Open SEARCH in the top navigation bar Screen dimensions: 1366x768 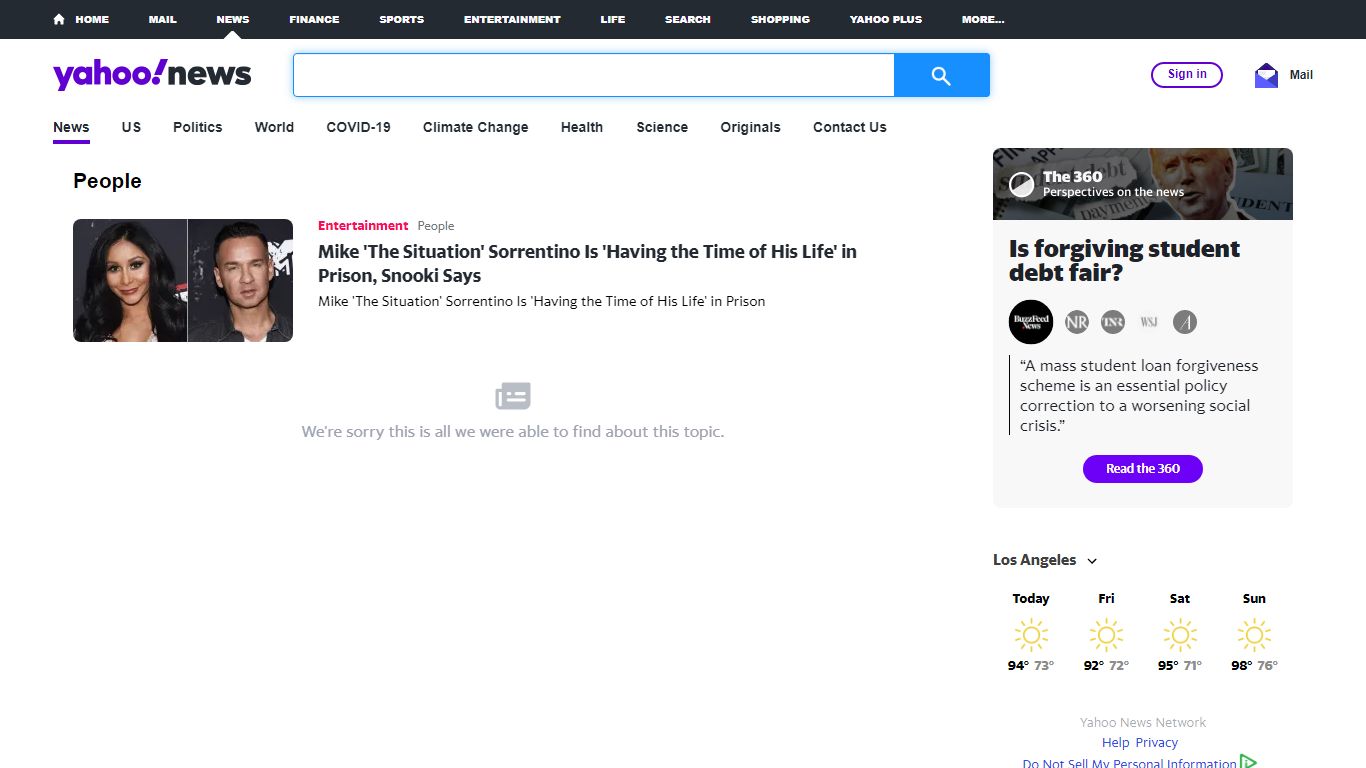[x=688, y=19]
